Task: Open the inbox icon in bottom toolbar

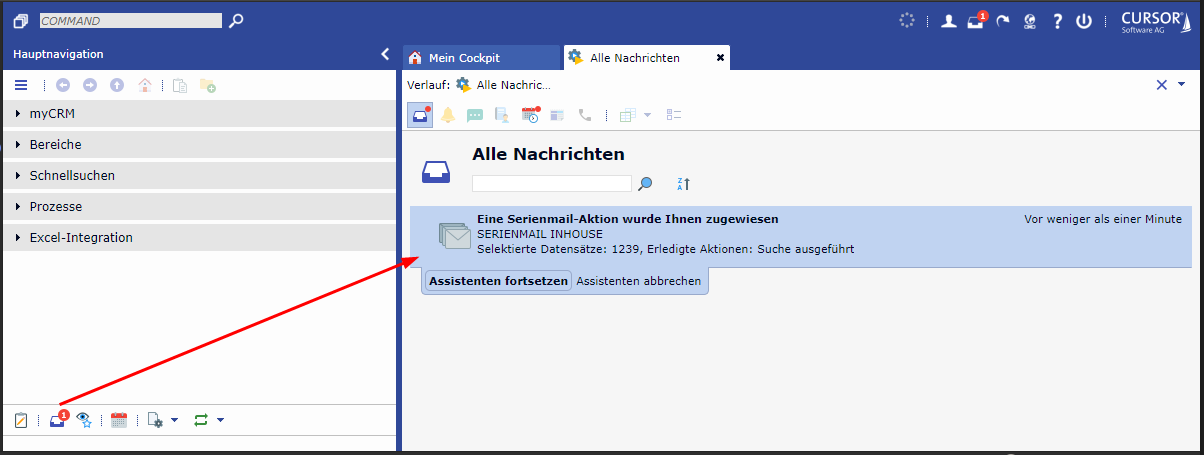Action: pos(58,421)
